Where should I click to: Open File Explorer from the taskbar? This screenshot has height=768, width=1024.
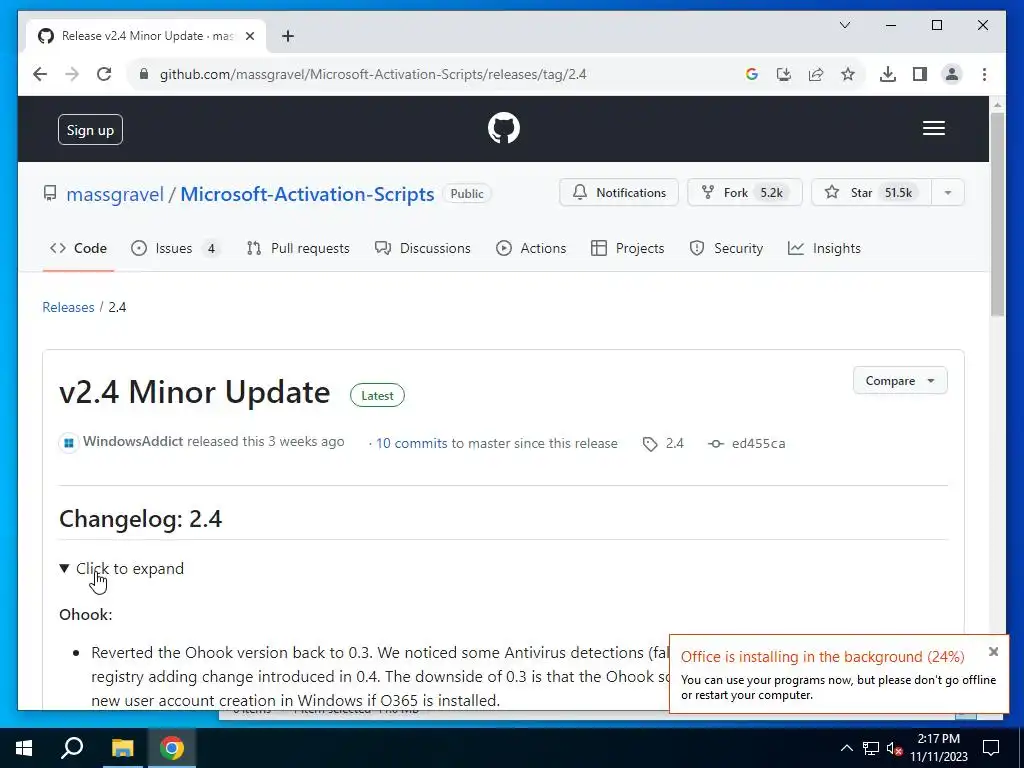tap(122, 748)
